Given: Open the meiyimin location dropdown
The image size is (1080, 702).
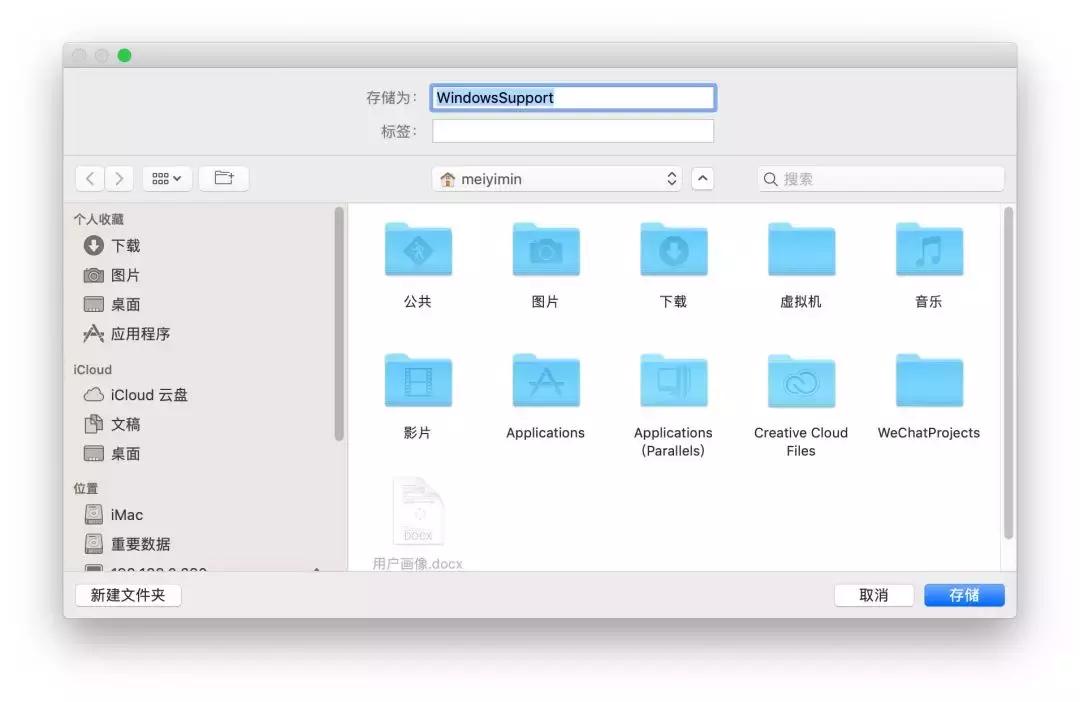Looking at the screenshot, I should coord(558,179).
